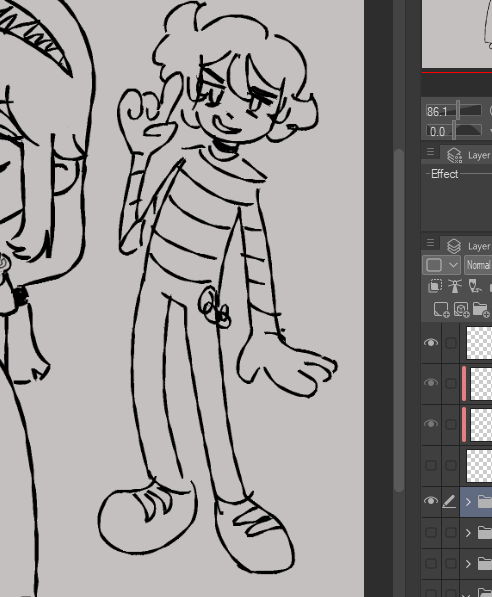Image resolution: width=492 pixels, height=597 pixels.
Task: Switch to the Layer palette tab label beside the stacked-layers icon
Action: [x=479, y=246]
